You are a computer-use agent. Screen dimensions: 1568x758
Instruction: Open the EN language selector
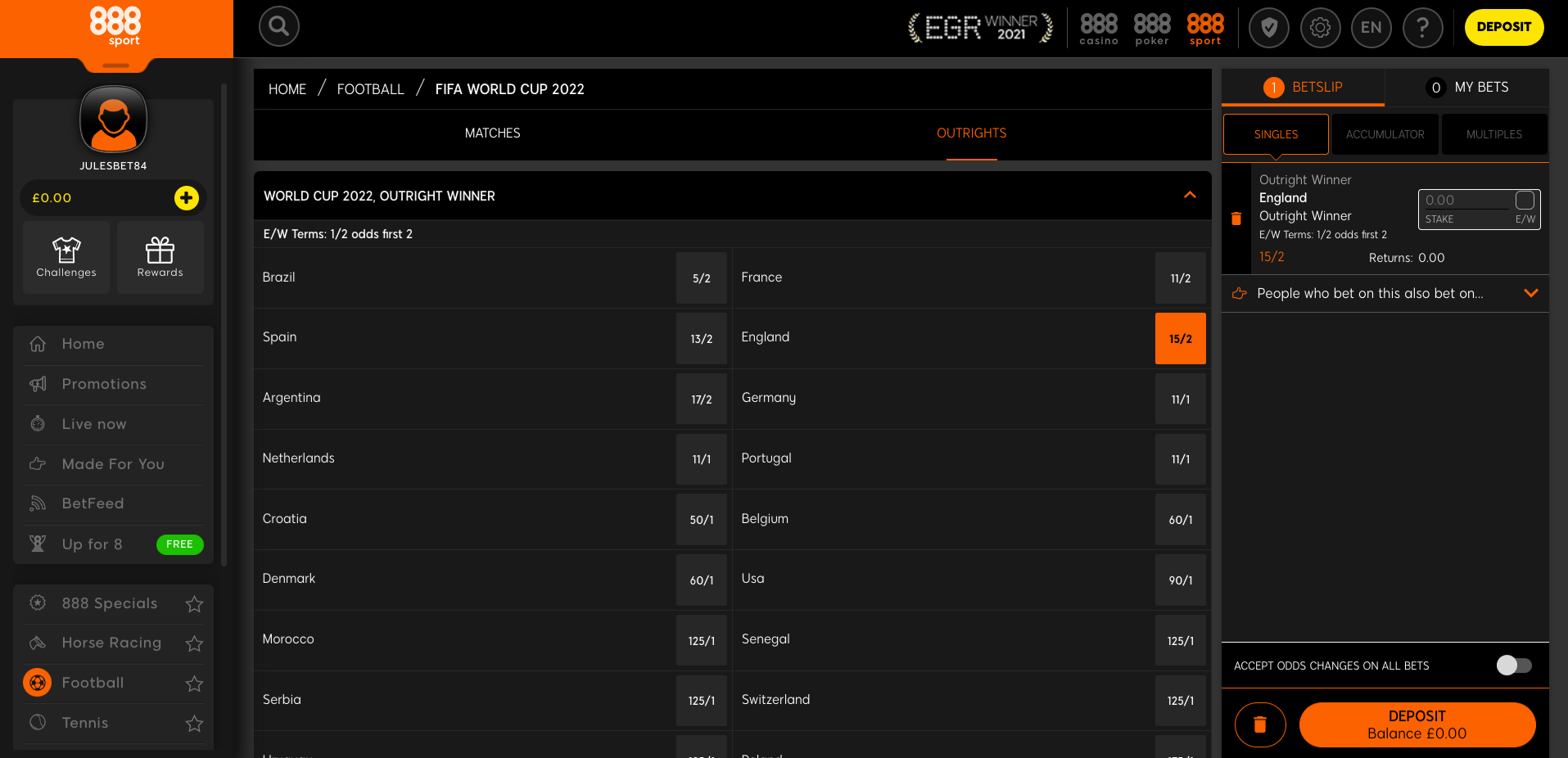point(1371,28)
